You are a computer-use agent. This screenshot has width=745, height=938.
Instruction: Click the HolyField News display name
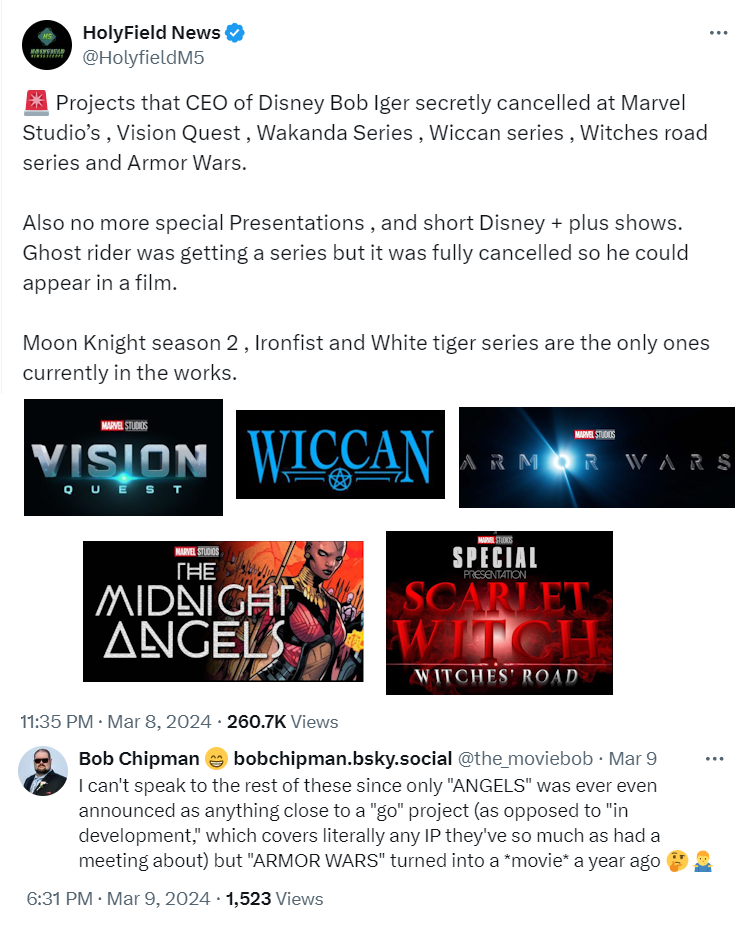(152, 33)
